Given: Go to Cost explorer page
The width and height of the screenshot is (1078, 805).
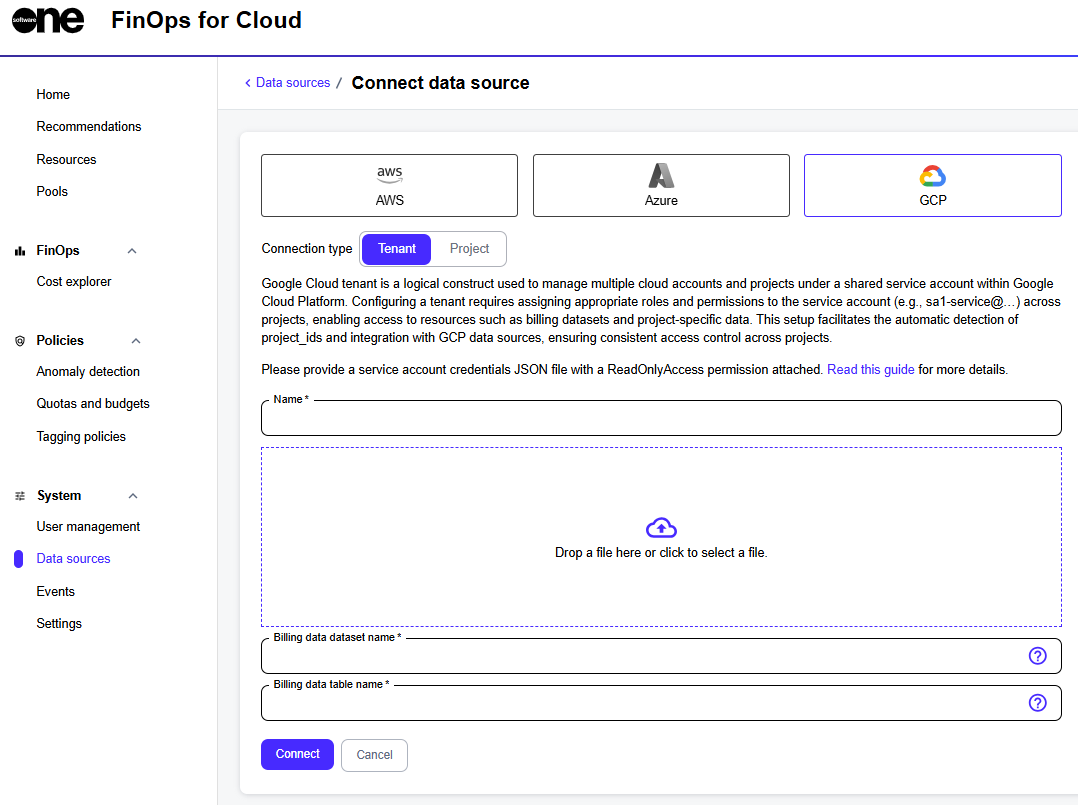Looking at the screenshot, I should (x=74, y=282).
